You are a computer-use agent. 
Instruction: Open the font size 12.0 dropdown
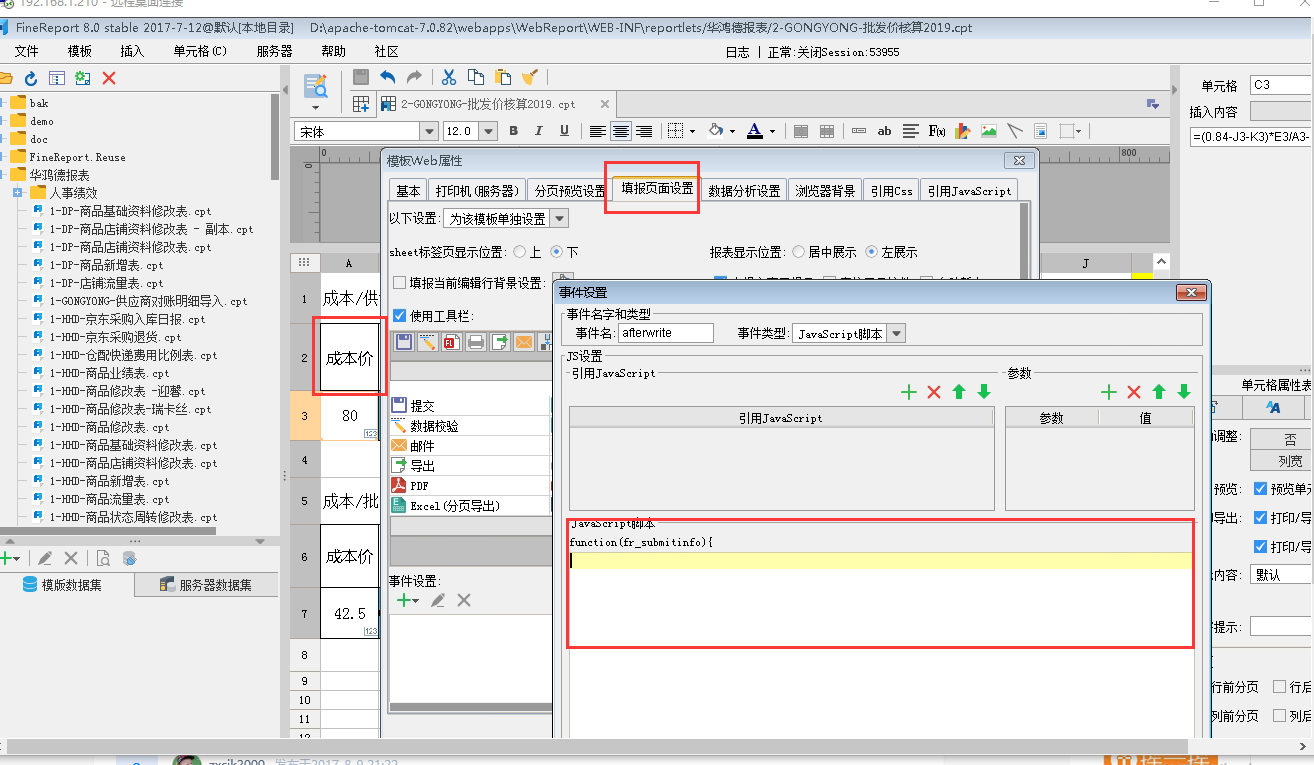tap(488, 131)
